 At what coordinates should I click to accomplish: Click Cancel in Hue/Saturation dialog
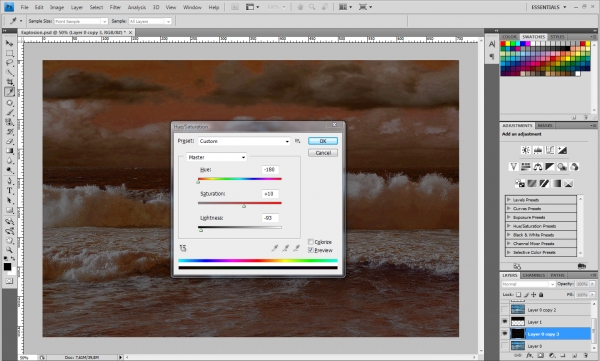[x=323, y=153]
